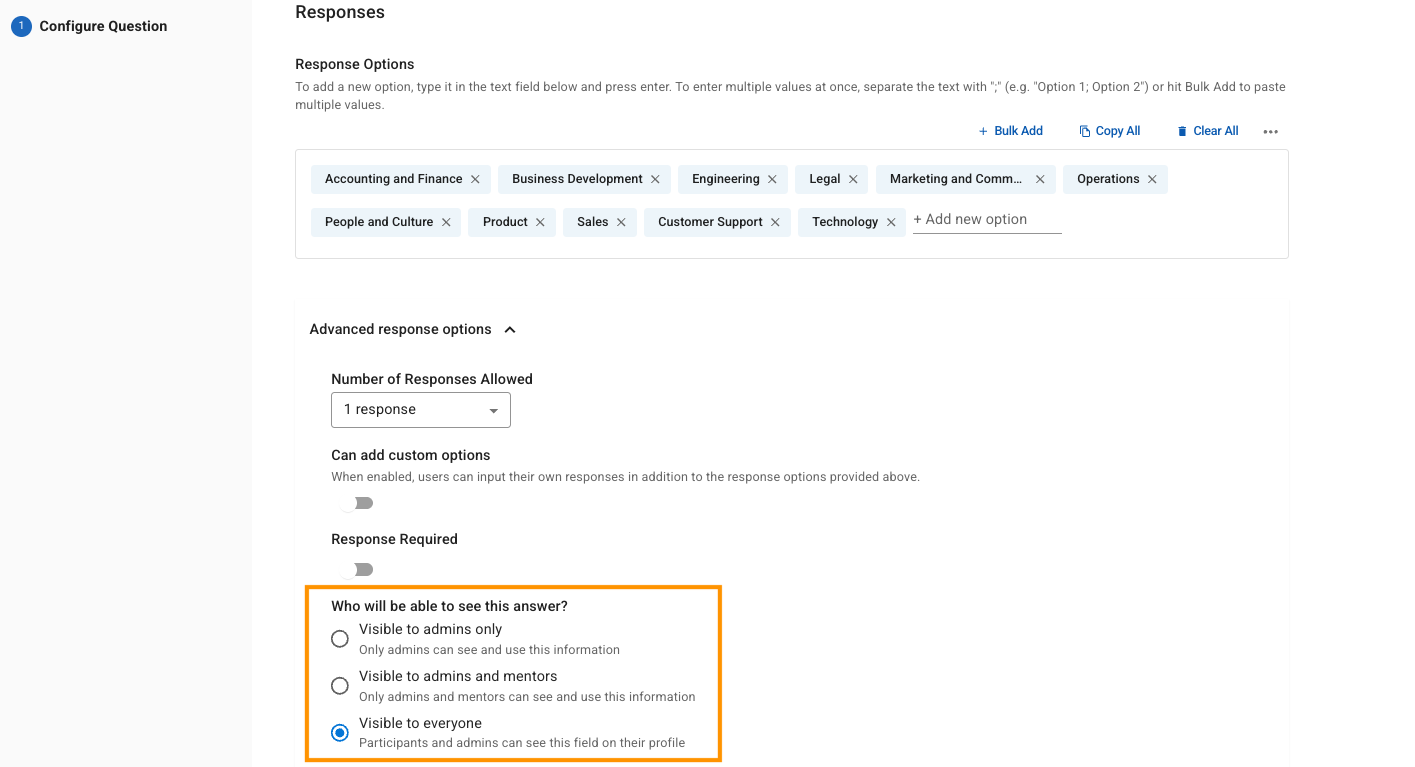Open the three-dot more options menu
The width and height of the screenshot is (1415, 767).
pyautogui.click(x=1271, y=132)
